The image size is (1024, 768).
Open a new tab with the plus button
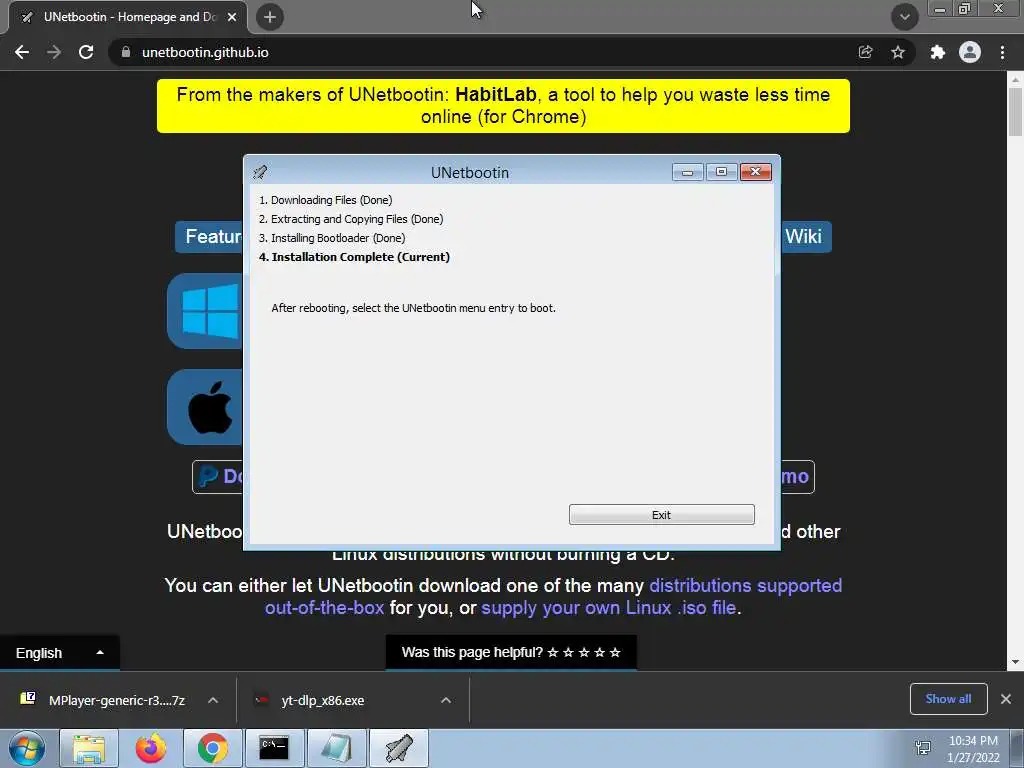pos(270,17)
